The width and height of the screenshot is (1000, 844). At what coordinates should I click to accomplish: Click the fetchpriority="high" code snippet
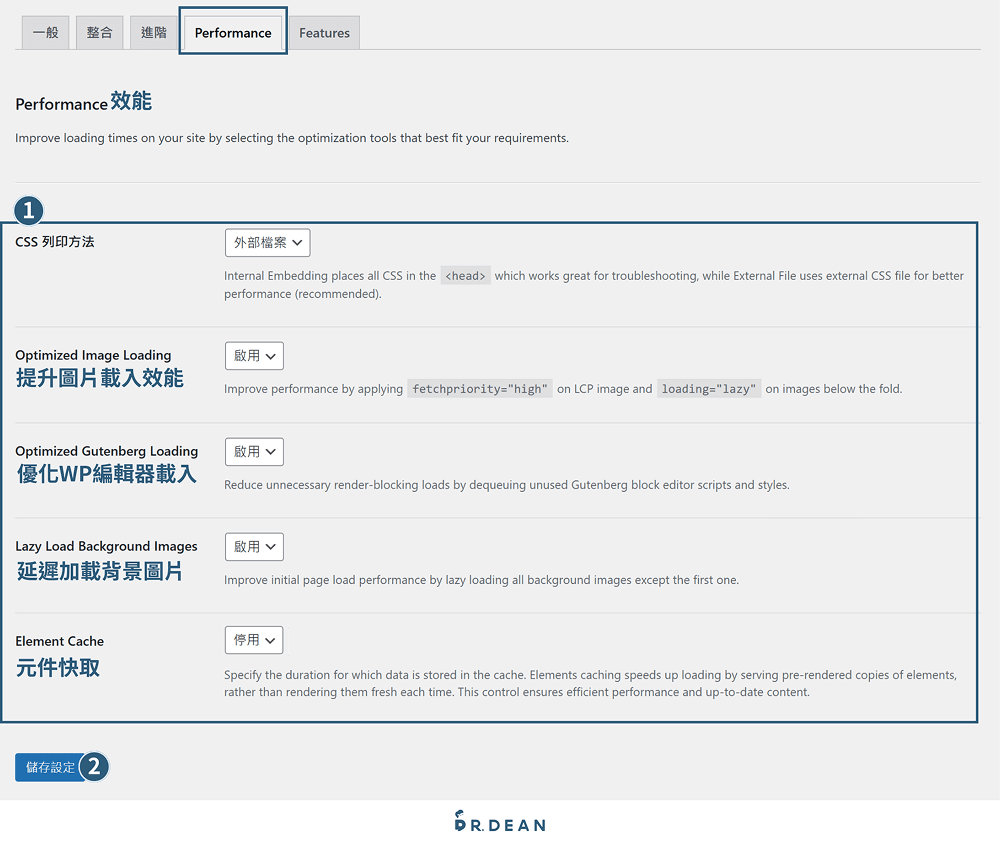pyautogui.click(x=479, y=389)
